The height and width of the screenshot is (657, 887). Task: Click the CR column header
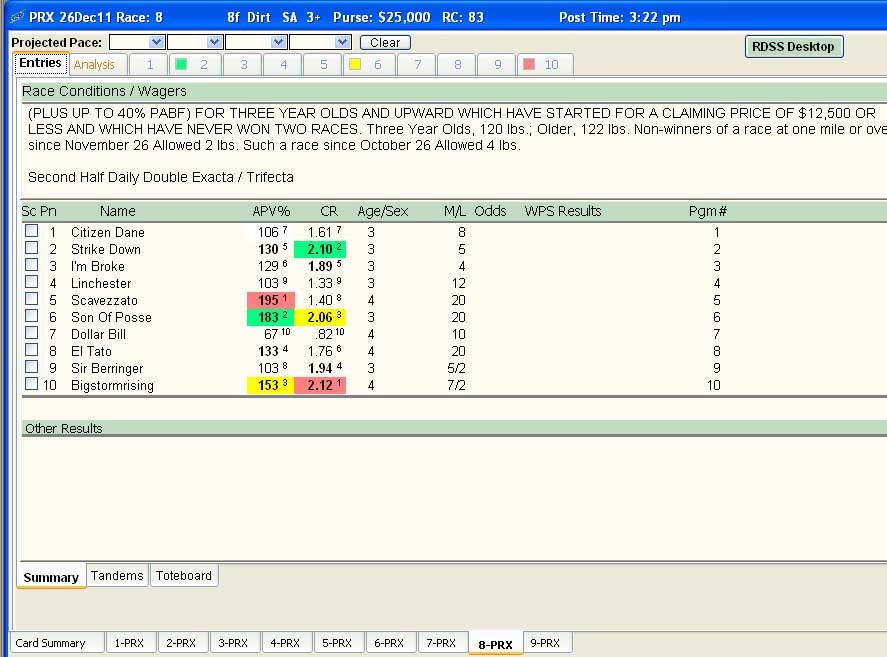(329, 211)
